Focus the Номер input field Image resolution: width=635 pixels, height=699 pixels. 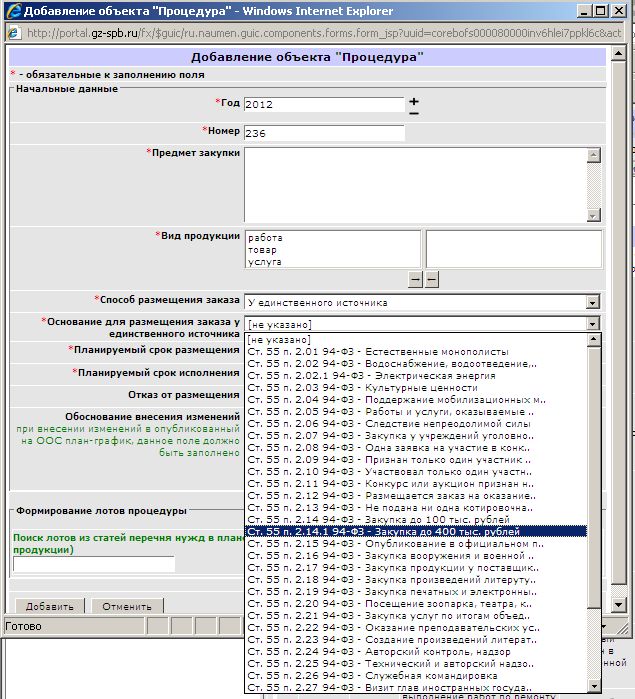pyautogui.click(x=324, y=133)
